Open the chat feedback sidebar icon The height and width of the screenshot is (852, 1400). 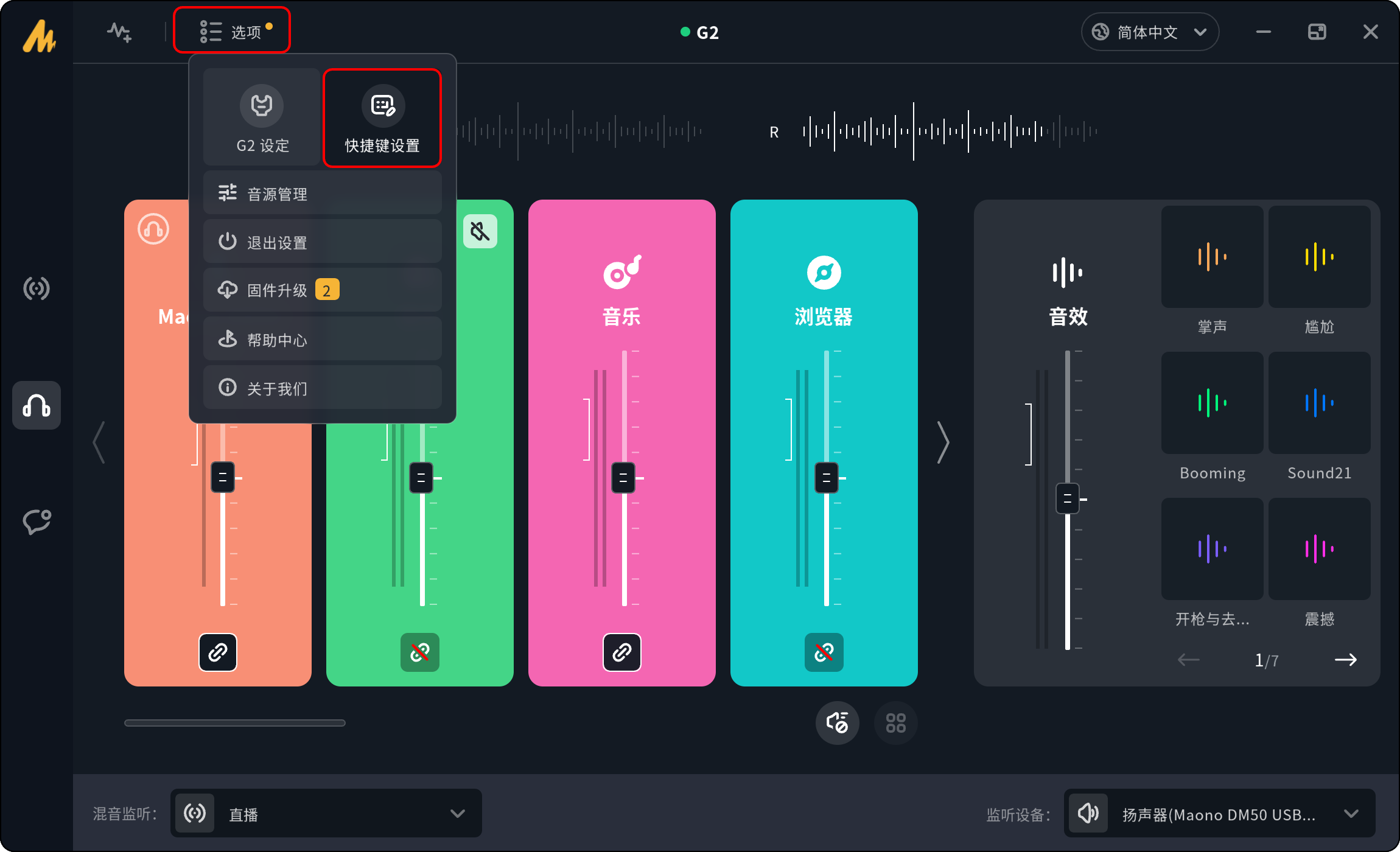37,522
